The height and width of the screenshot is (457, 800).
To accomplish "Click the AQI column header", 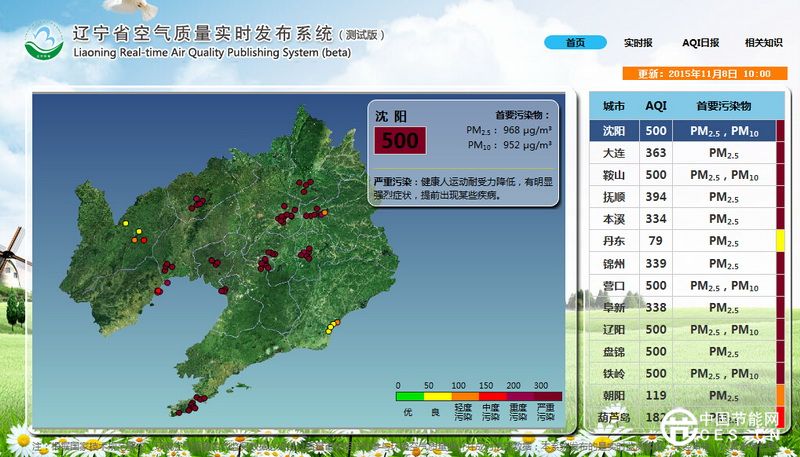I will [x=656, y=106].
